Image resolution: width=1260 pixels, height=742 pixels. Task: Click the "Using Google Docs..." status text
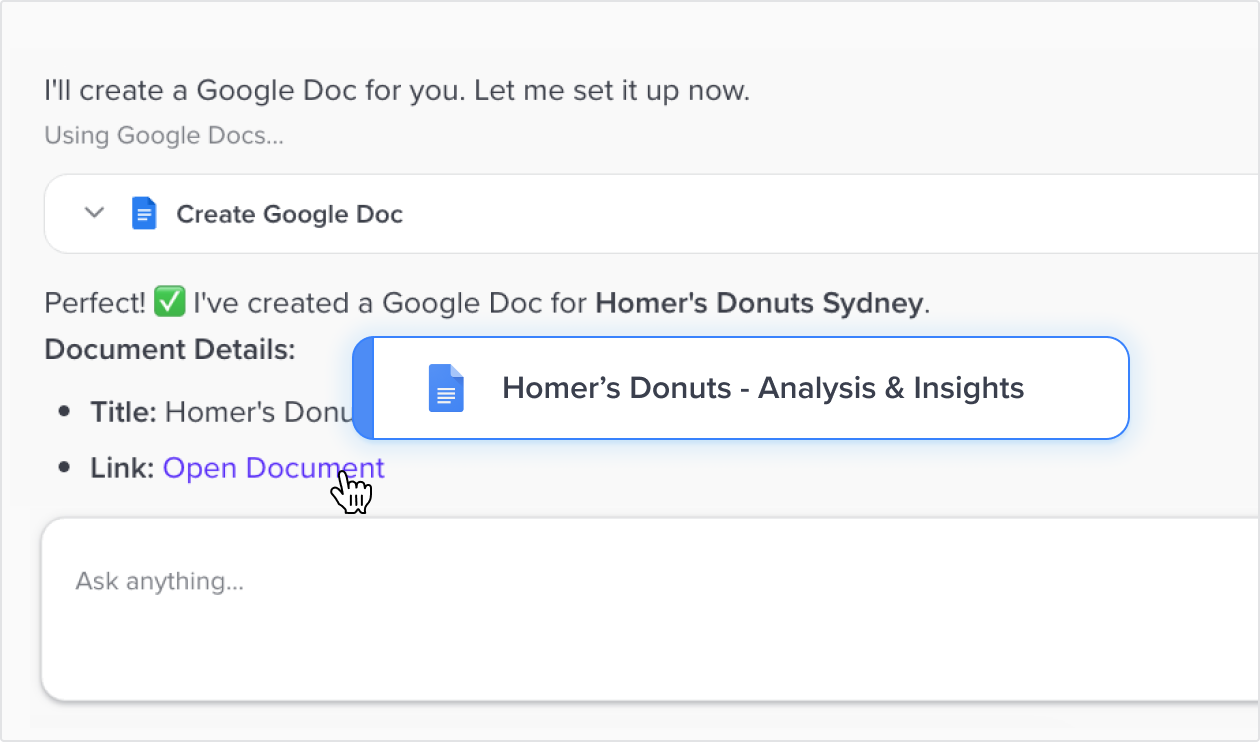click(x=163, y=135)
